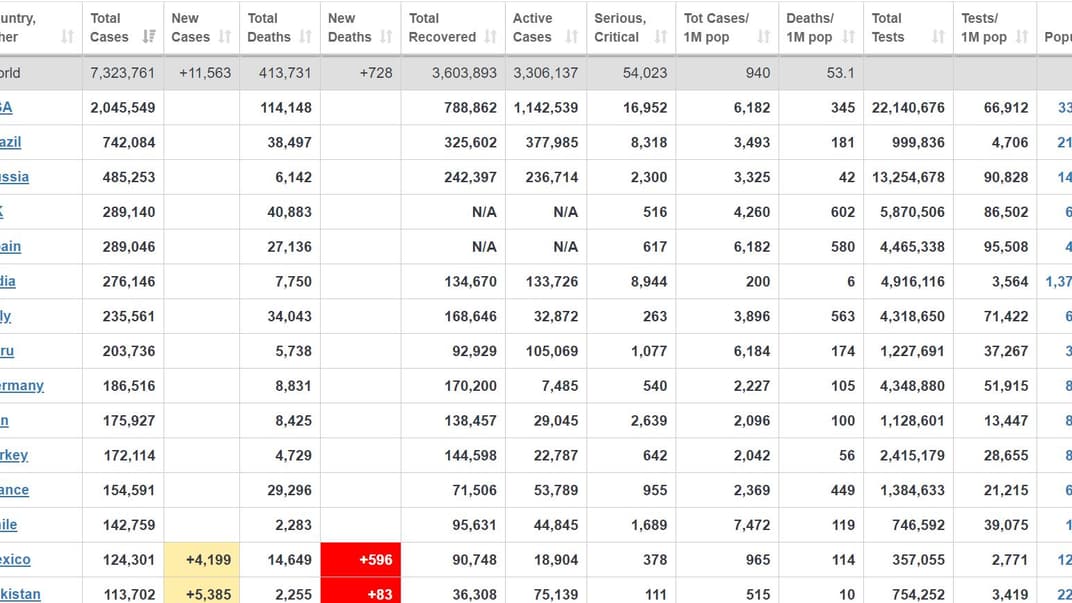Click sort arrows in New Deaths header
Viewport: 1072px width, 603px height.
point(386,37)
